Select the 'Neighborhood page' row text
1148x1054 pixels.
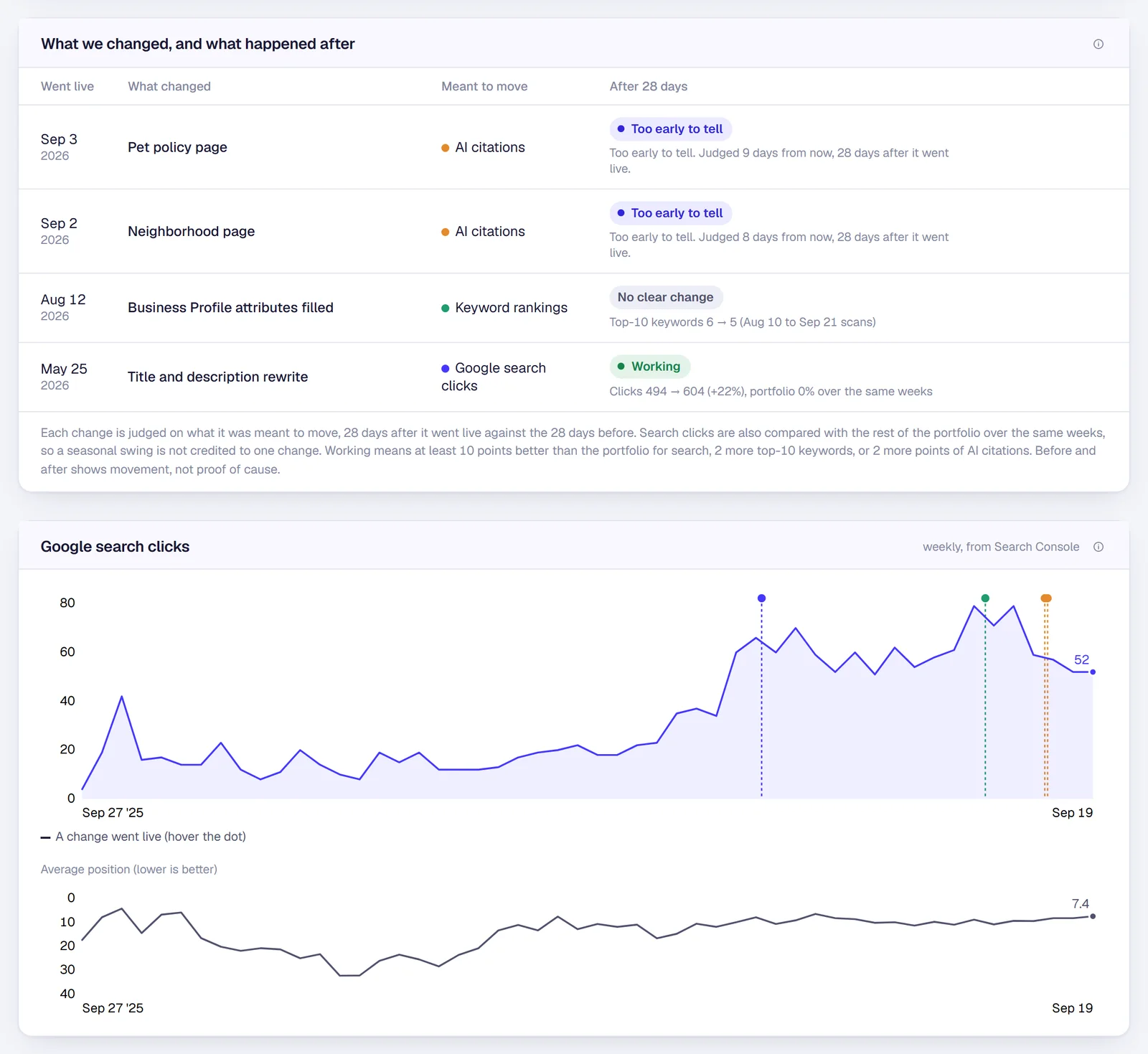(x=191, y=231)
